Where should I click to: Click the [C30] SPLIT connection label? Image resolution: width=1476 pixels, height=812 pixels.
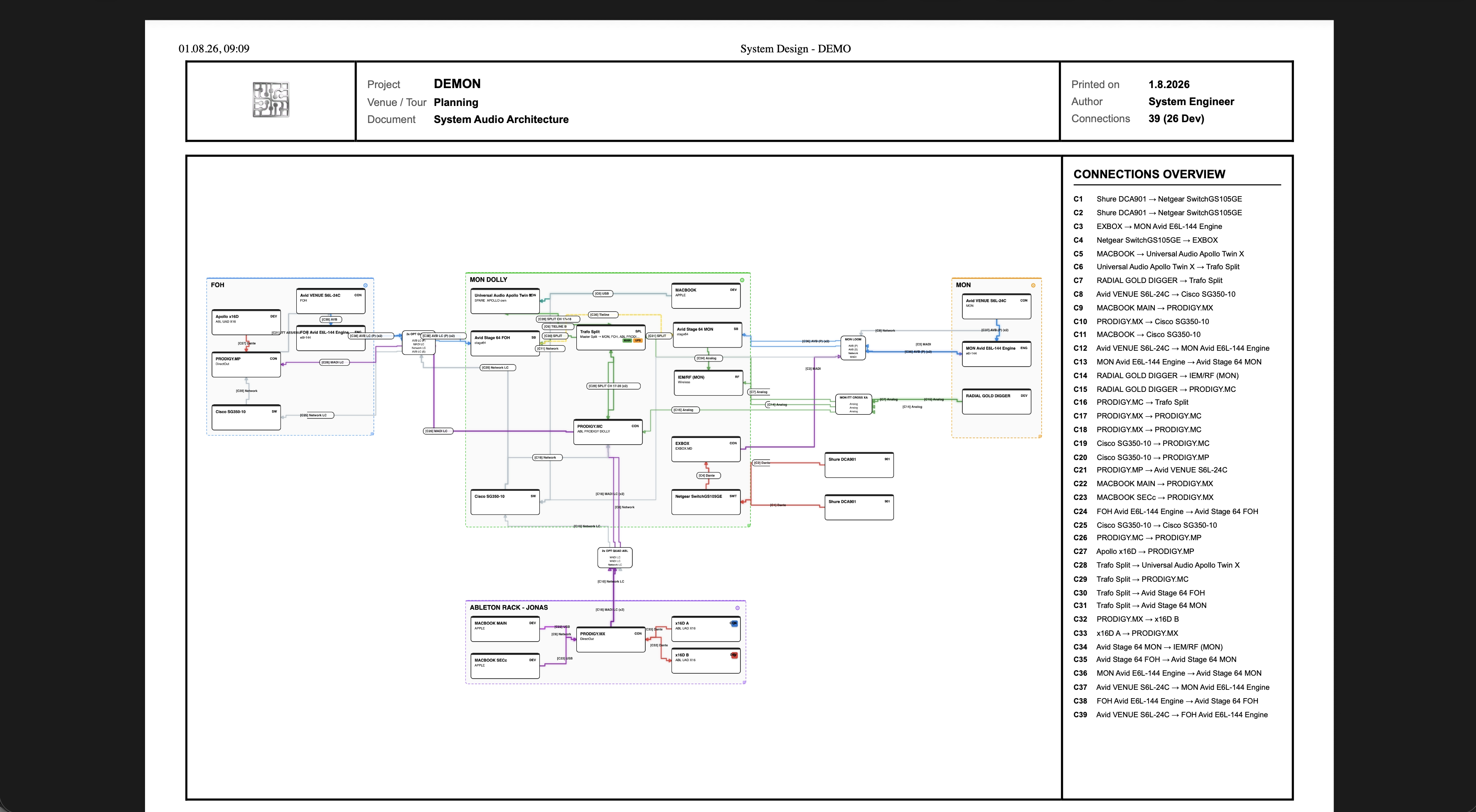[555, 336]
